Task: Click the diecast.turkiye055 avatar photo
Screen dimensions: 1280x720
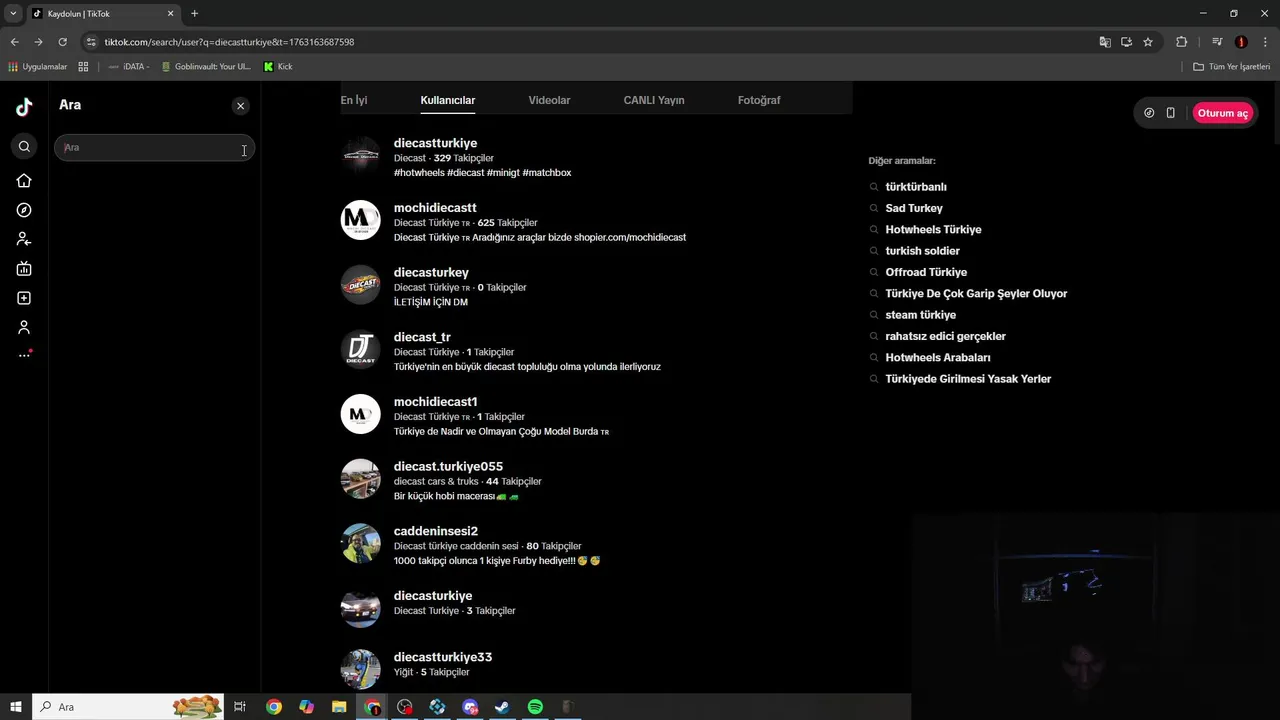Action: [360, 479]
